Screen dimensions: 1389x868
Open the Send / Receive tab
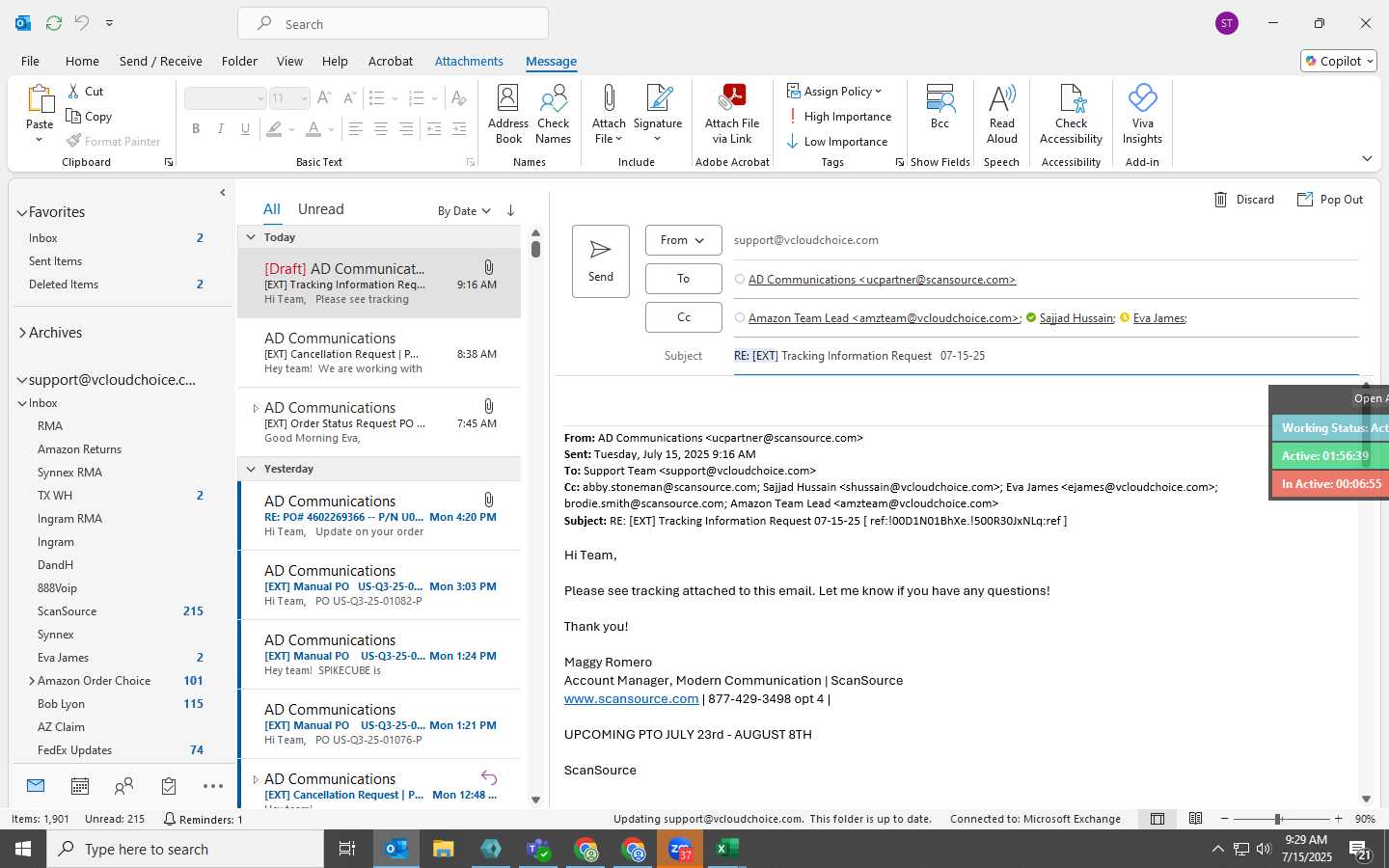[161, 61]
